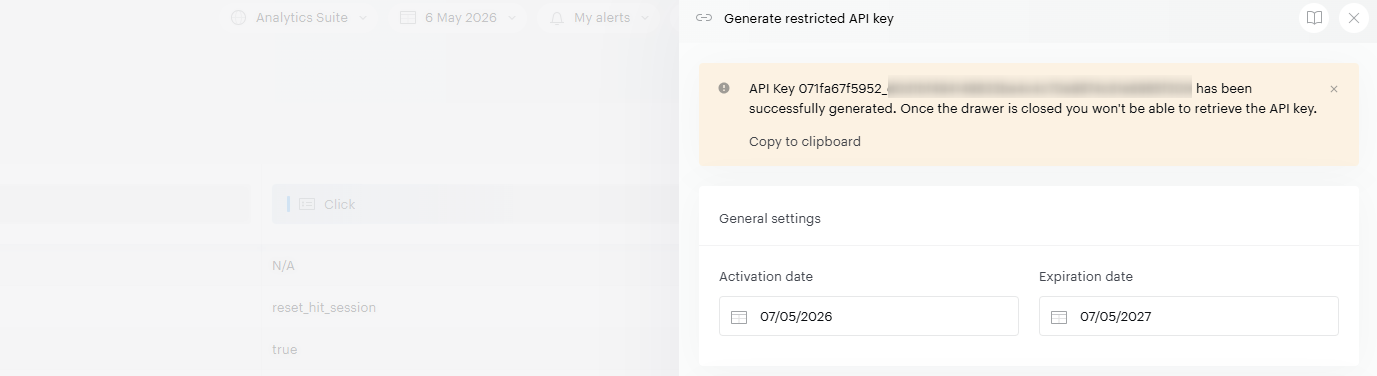1377x376 pixels.
Task: Open the documentation book icon in drawer header
Action: coord(1314,18)
